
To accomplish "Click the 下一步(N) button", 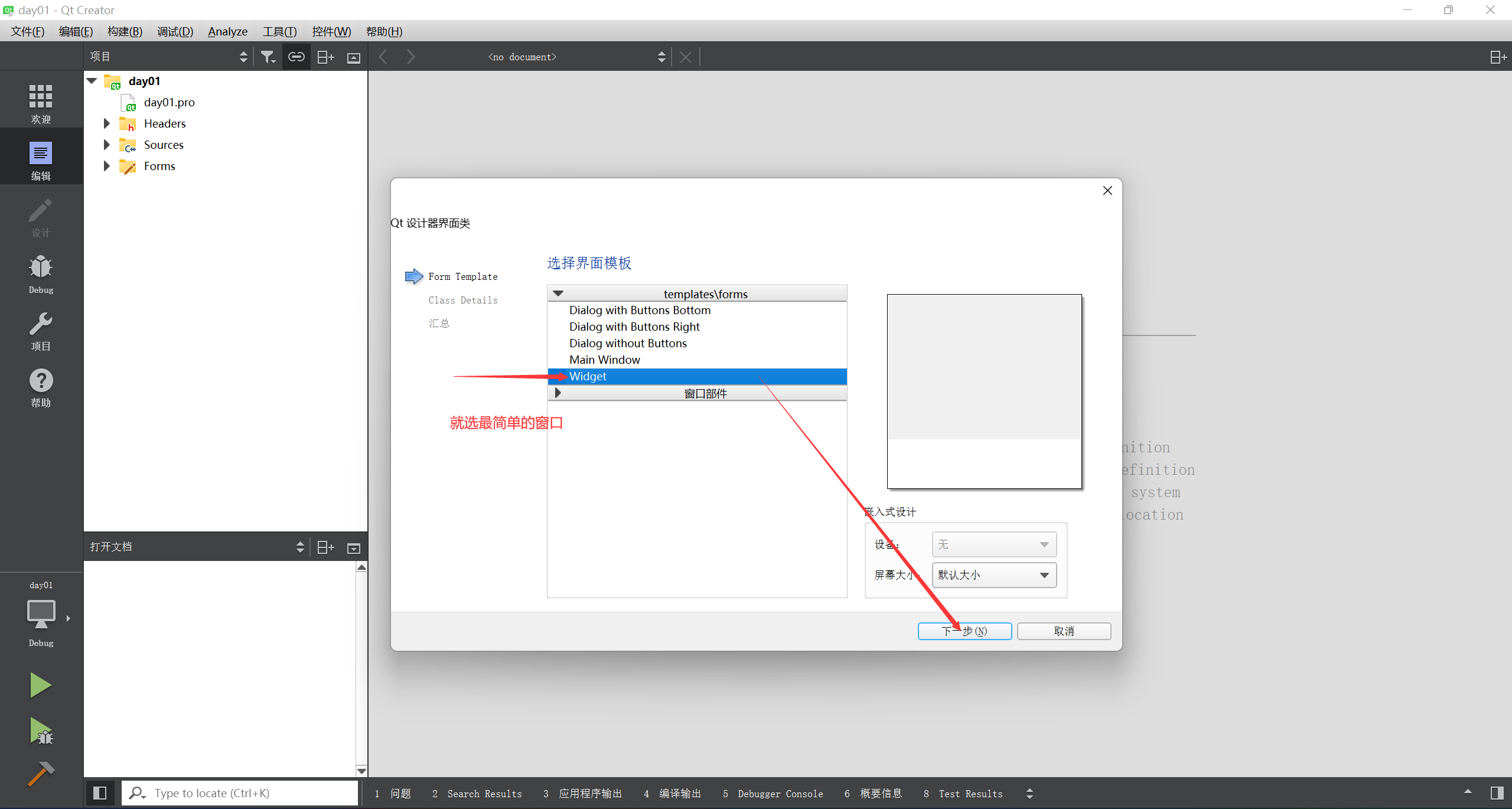I will coord(964,631).
